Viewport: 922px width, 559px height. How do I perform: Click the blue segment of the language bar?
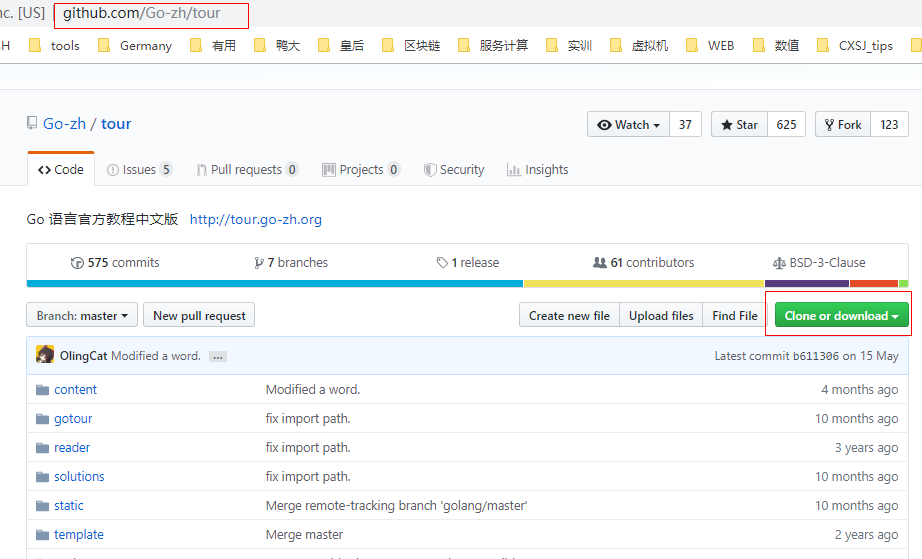point(275,284)
